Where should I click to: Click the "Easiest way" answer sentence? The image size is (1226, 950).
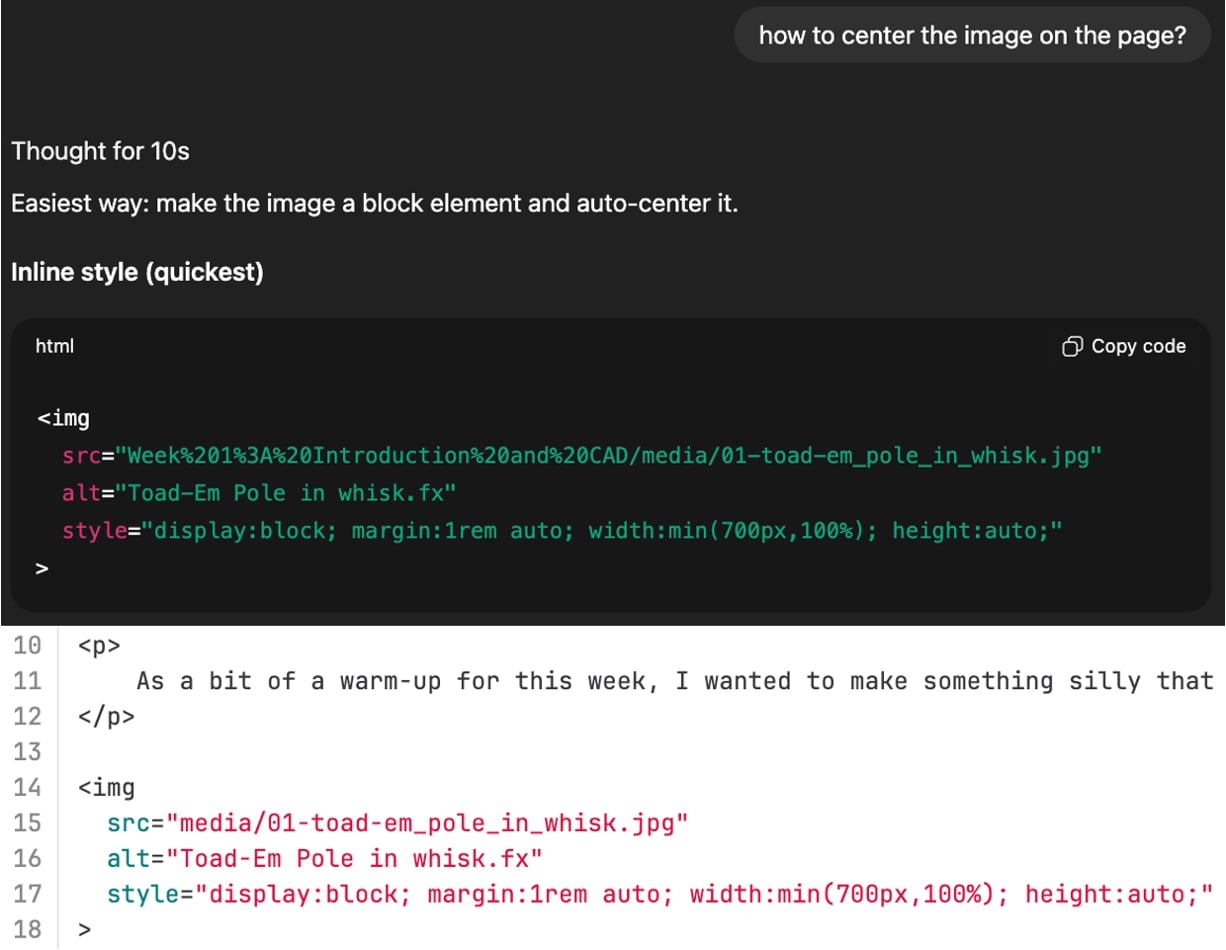374,204
